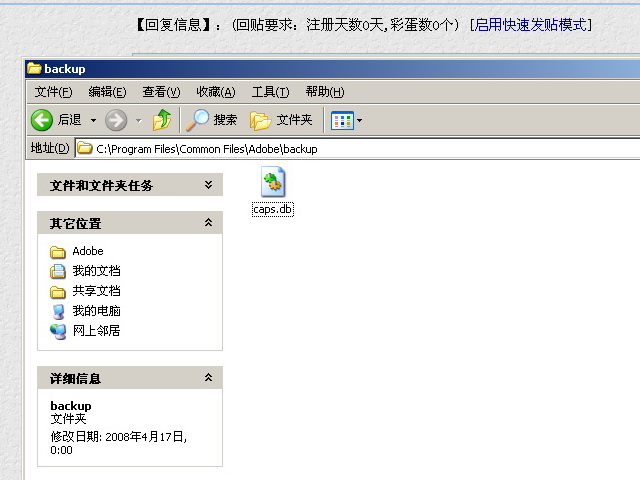
Task: Open the 帮助(H) menu
Action: (325, 92)
